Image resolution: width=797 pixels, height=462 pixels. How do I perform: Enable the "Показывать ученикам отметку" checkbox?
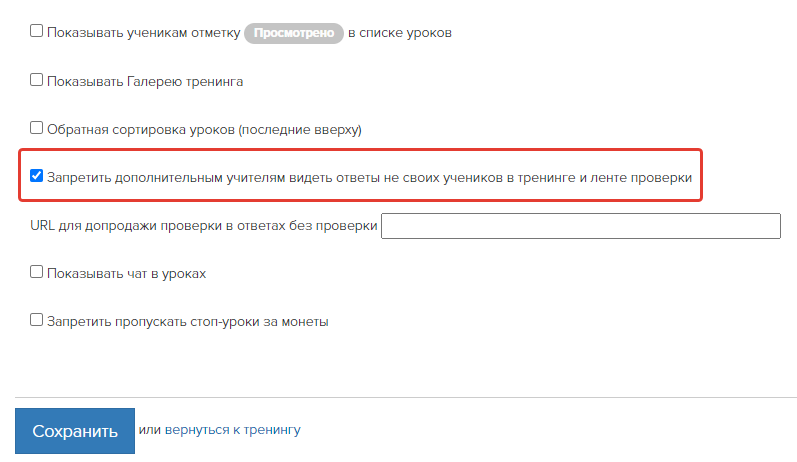click(36, 31)
